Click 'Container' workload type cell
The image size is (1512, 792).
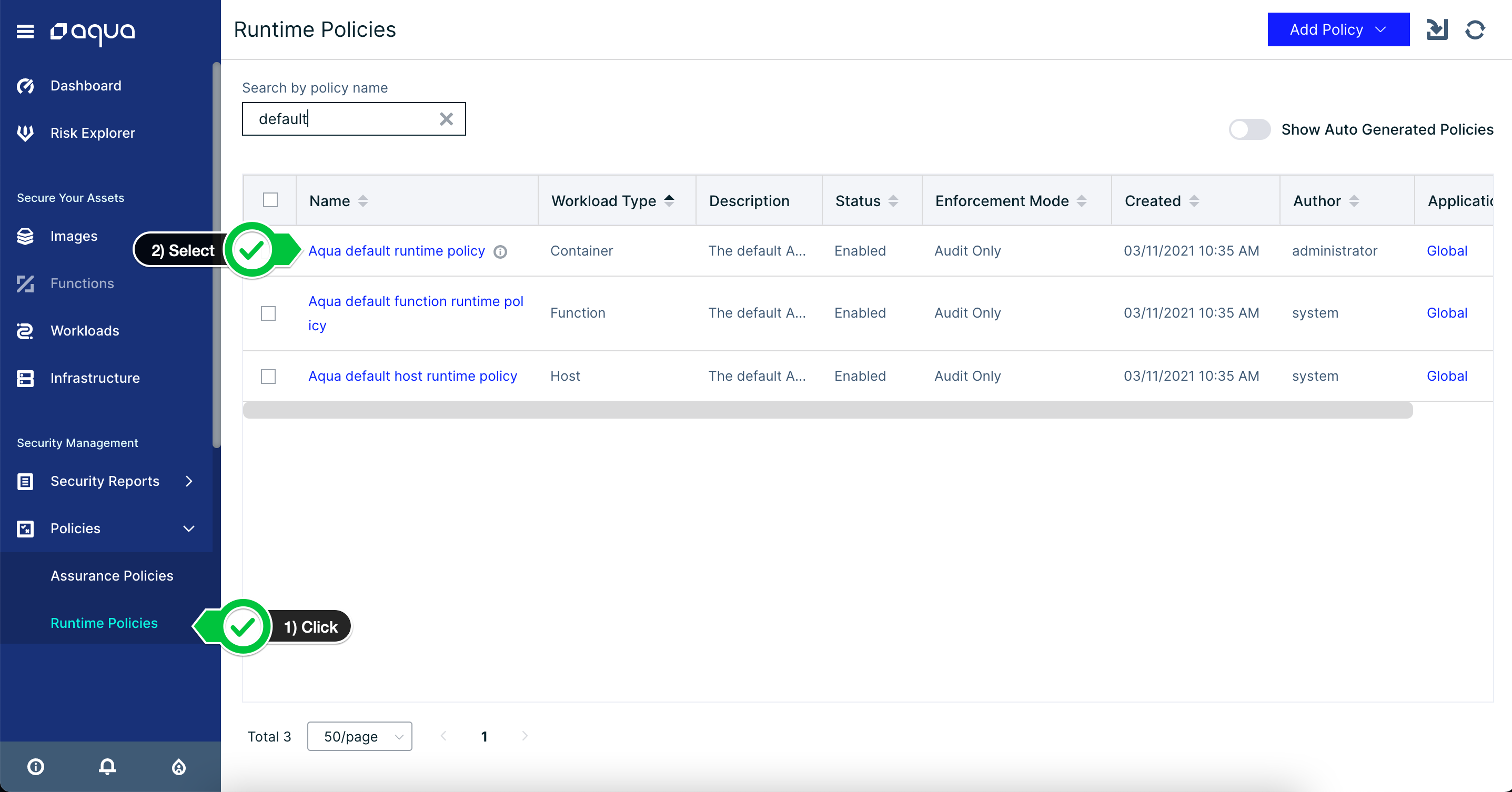coord(582,251)
